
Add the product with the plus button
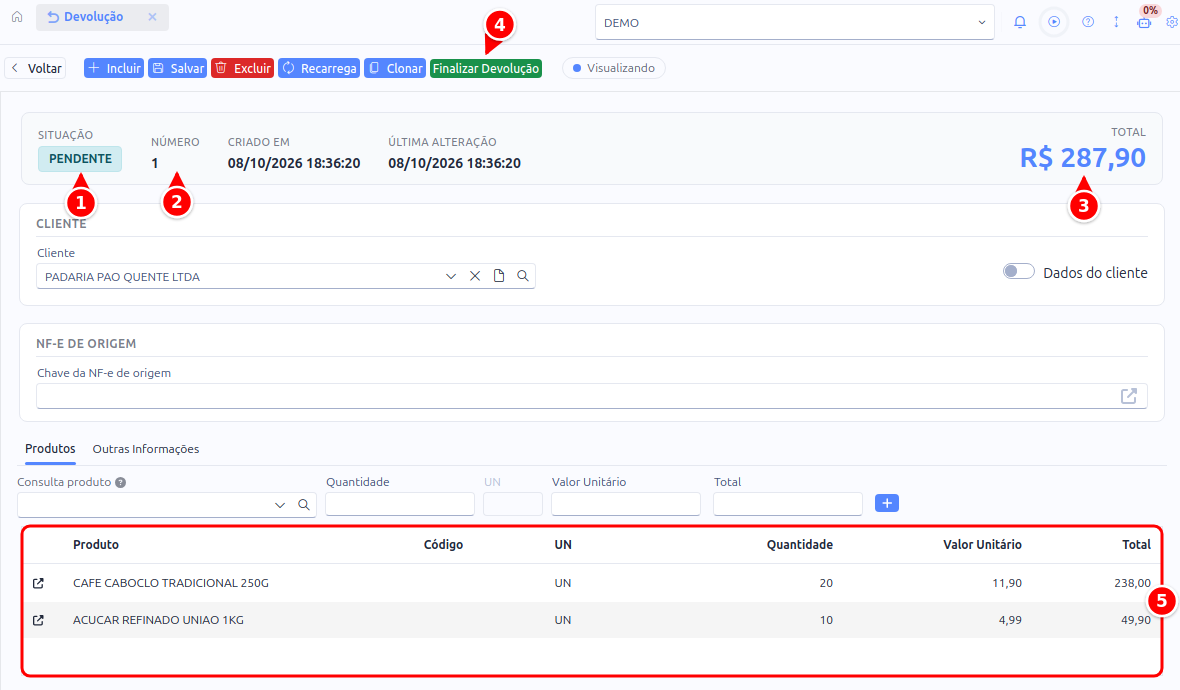pyautogui.click(x=887, y=503)
